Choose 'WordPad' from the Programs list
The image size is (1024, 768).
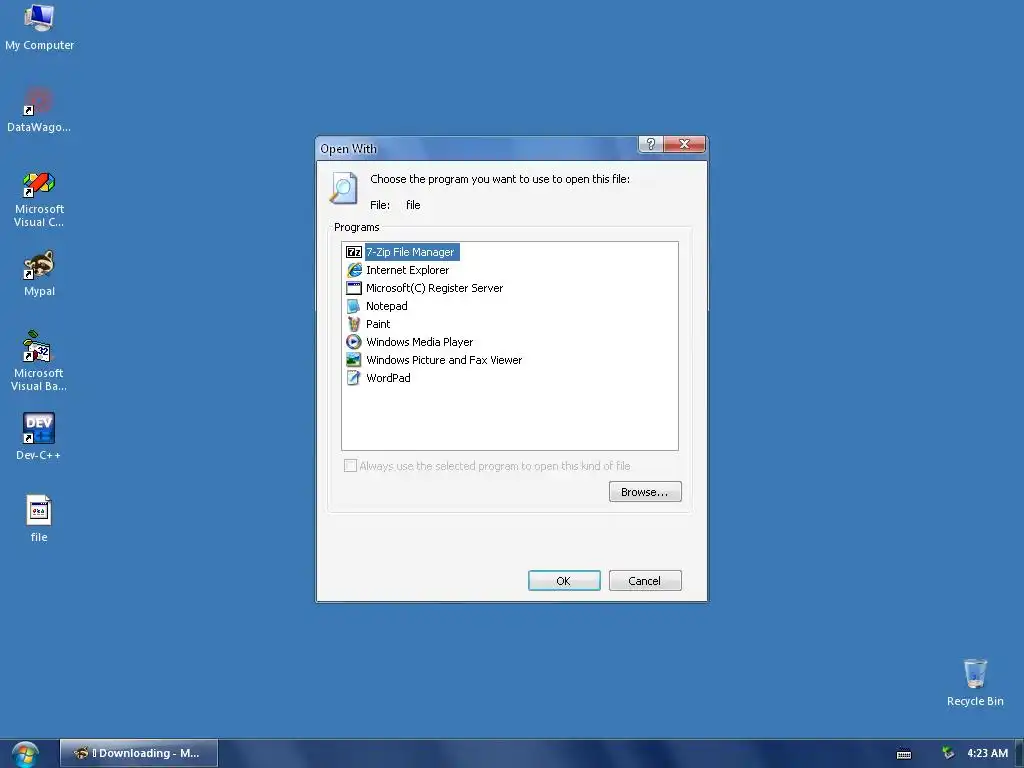point(388,377)
